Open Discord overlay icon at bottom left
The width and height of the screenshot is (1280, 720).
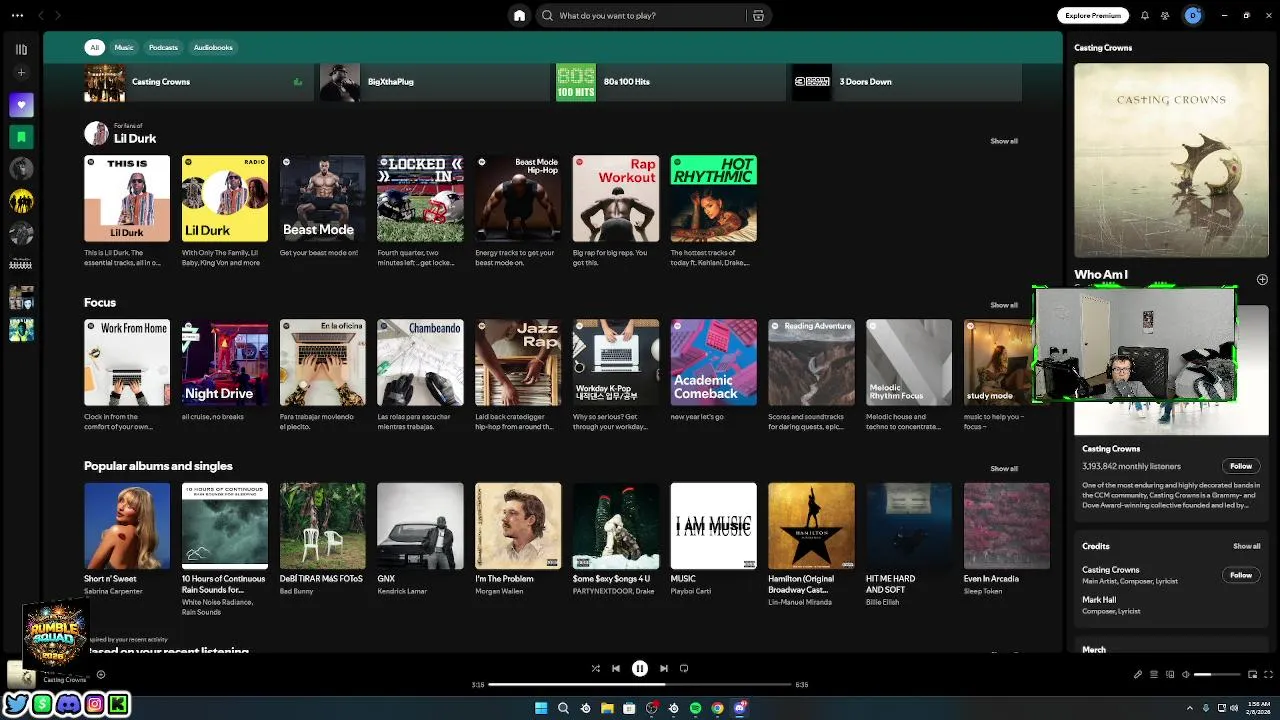coord(68,705)
